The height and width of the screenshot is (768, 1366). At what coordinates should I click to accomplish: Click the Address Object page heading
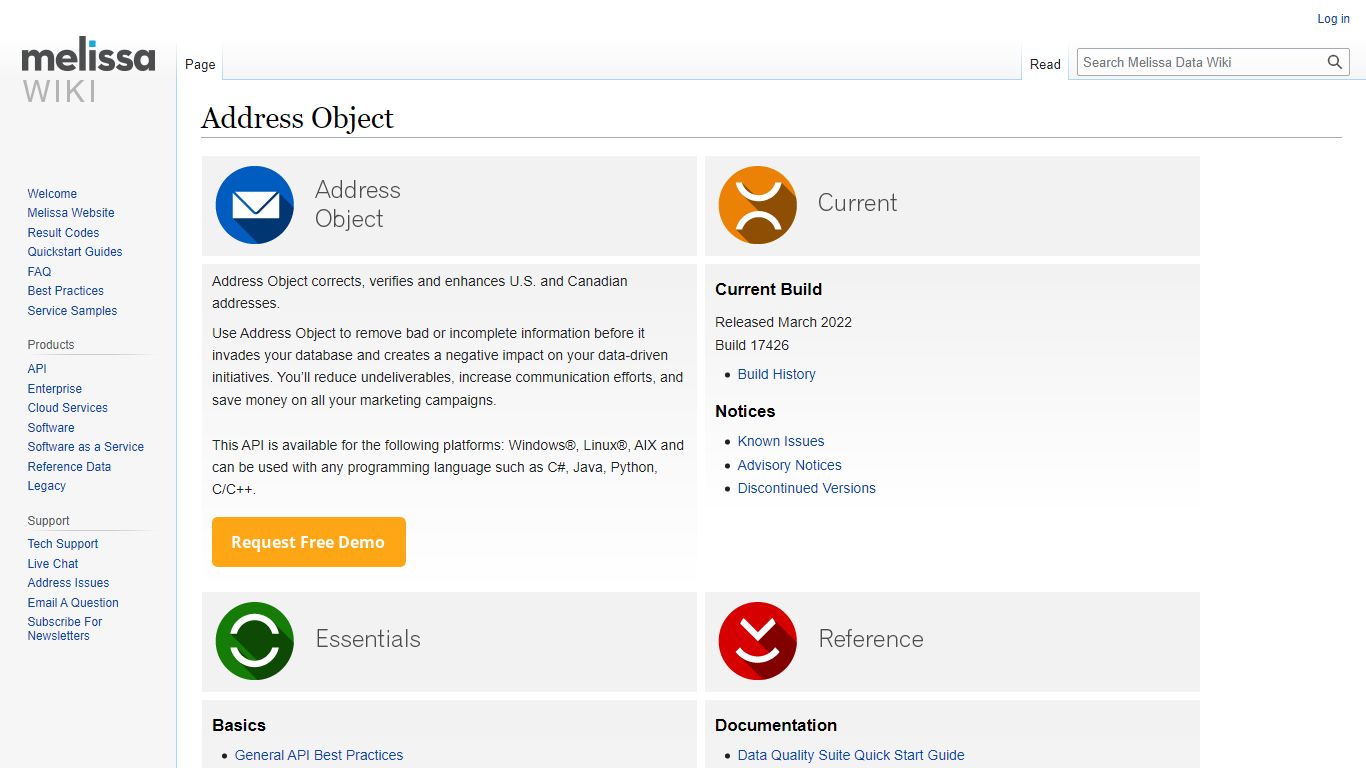tap(297, 118)
